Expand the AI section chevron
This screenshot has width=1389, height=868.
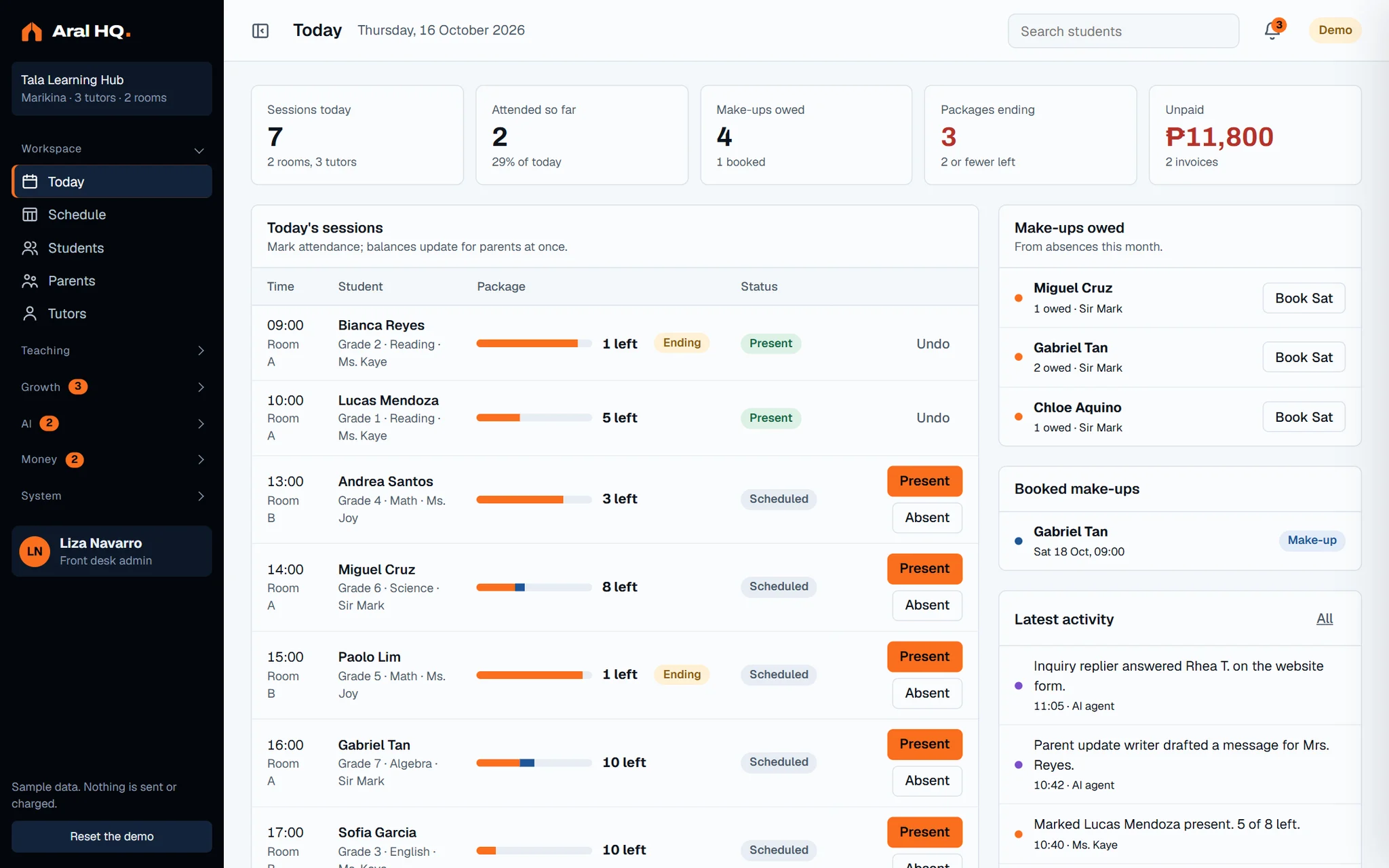click(201, 424)
